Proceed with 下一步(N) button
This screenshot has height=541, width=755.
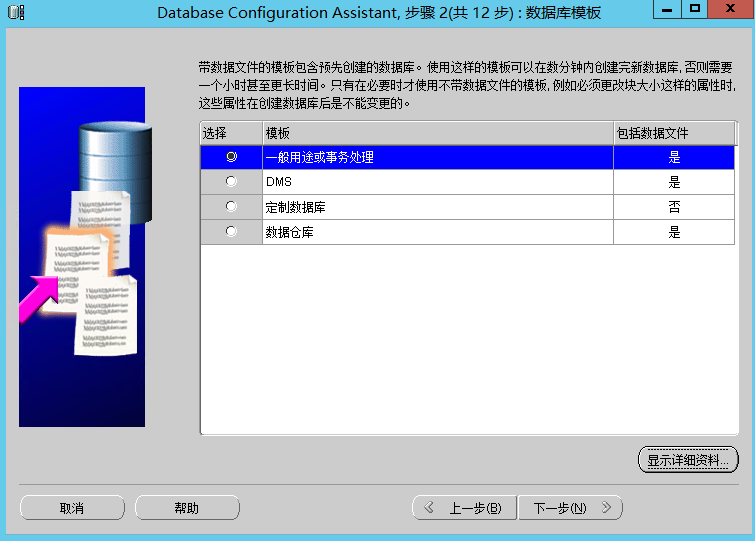click(x=570, y=508)
